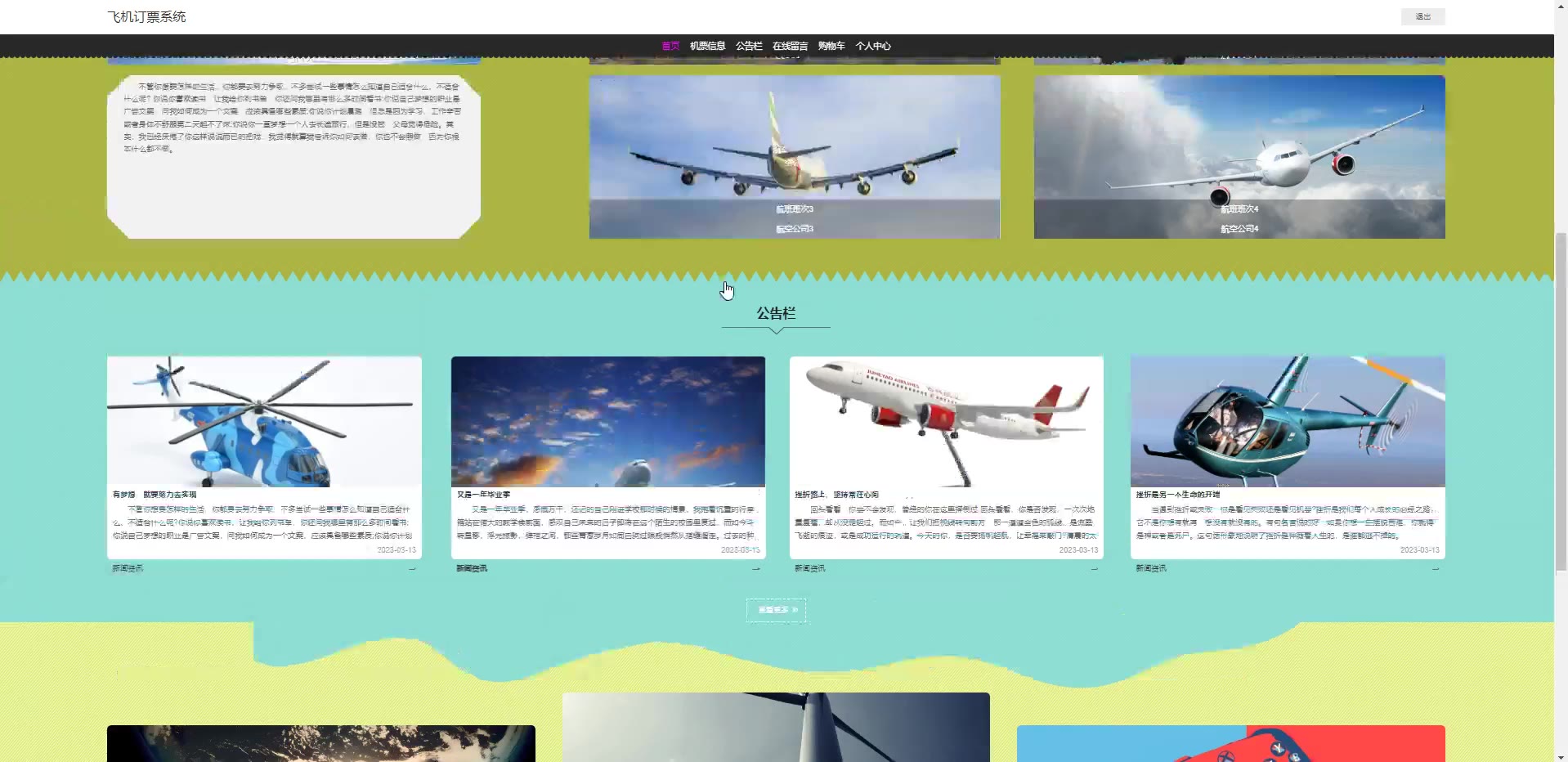Open the 航班班次4 flight image card
The image size is (1568, 762).
1239,157
